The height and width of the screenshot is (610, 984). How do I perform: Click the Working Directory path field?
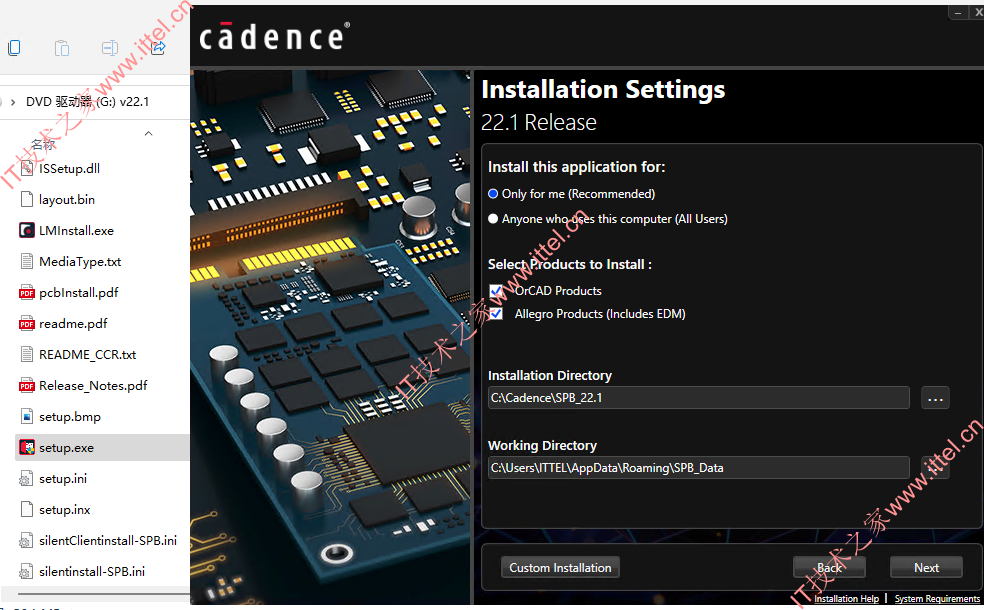(x=698, y=468)
